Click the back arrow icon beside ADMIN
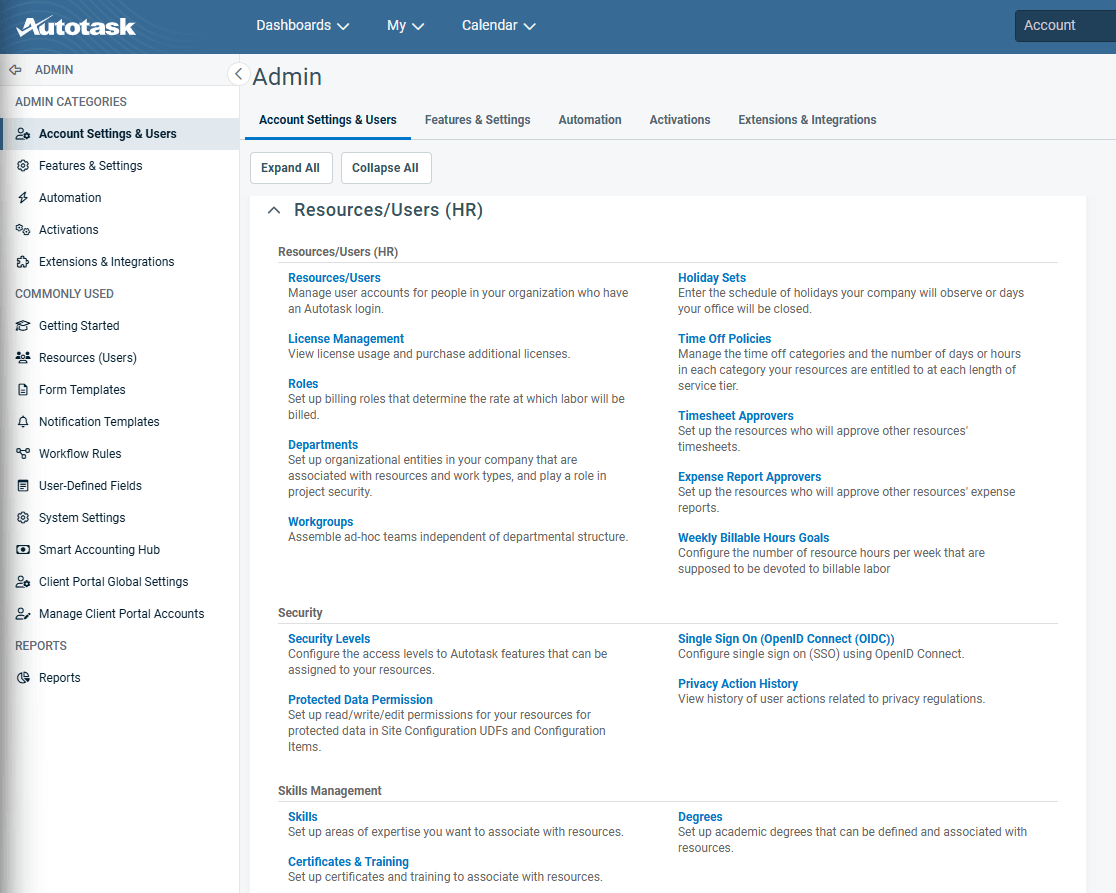This screenshot has width=1116, height=893. (15, 70)
